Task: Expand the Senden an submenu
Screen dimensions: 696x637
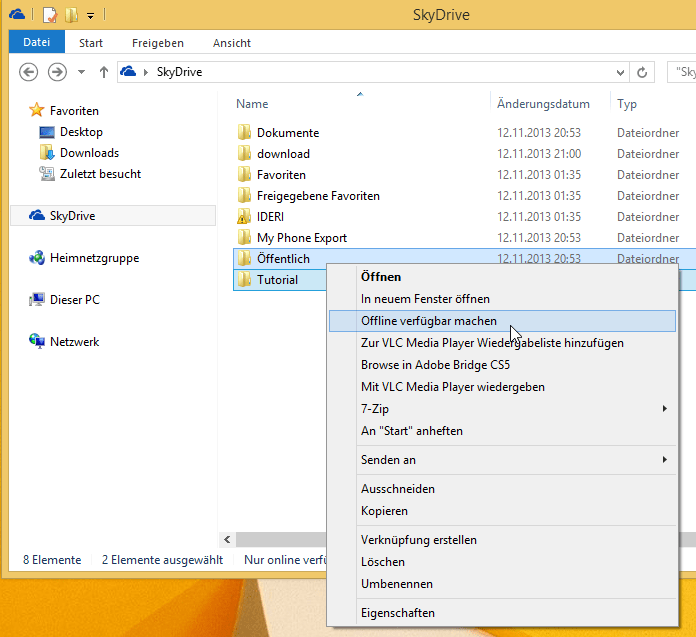Action: 502,460
